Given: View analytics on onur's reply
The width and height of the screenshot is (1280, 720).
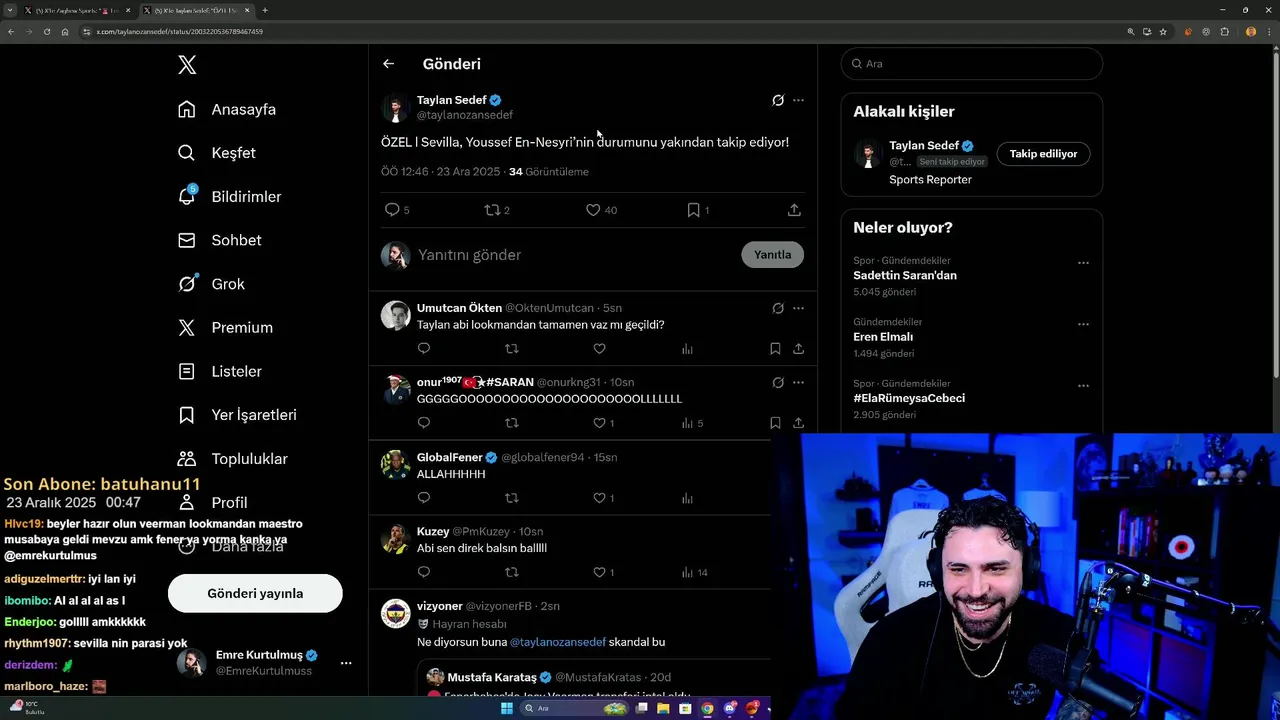Looking at the screenshot, I should pos(687,423).
